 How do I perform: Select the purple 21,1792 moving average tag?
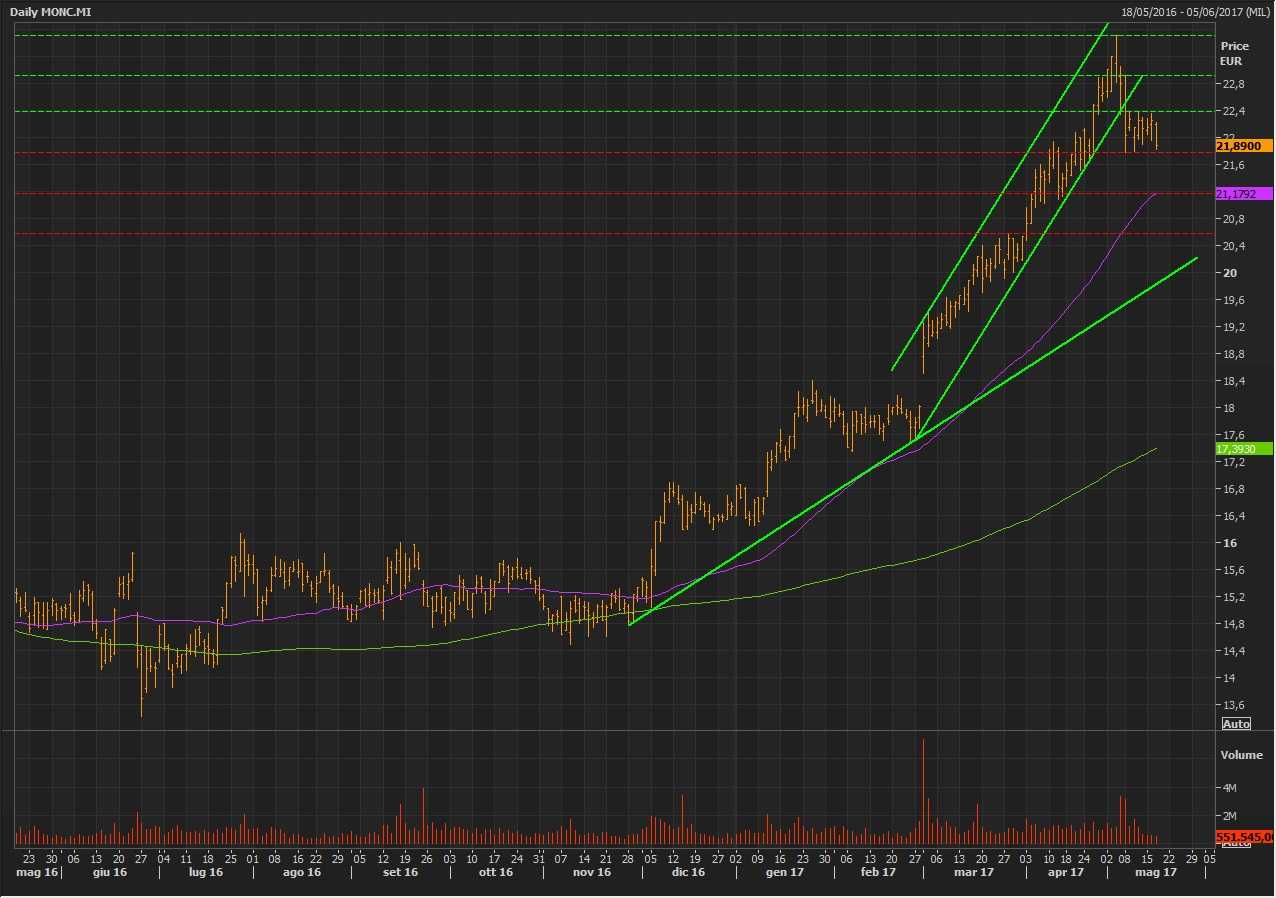tap(1243, 193)
